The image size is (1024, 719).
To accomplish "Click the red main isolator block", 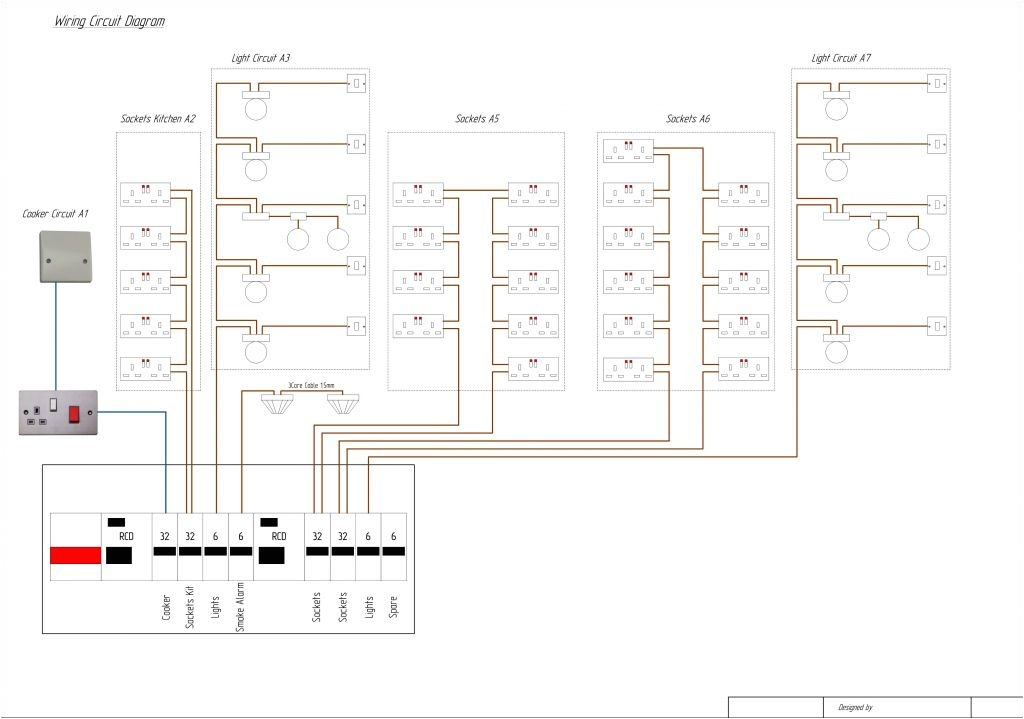I will (75, 557).
